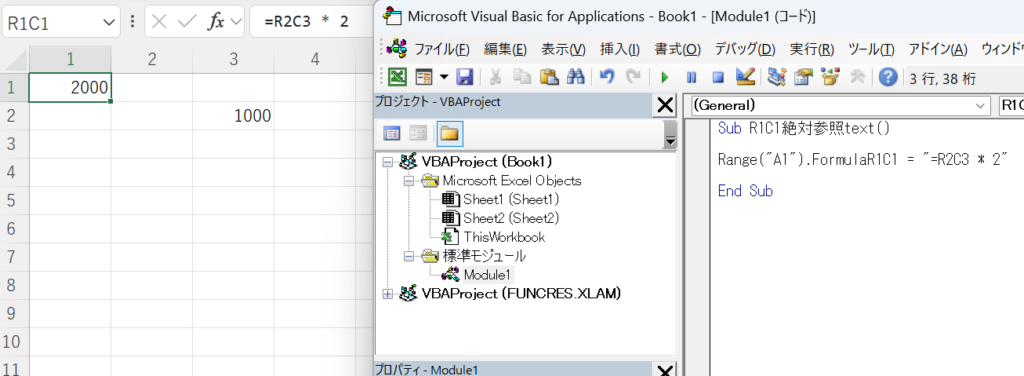Click the Insert UserForm toolbar icon

pos(424,78)
